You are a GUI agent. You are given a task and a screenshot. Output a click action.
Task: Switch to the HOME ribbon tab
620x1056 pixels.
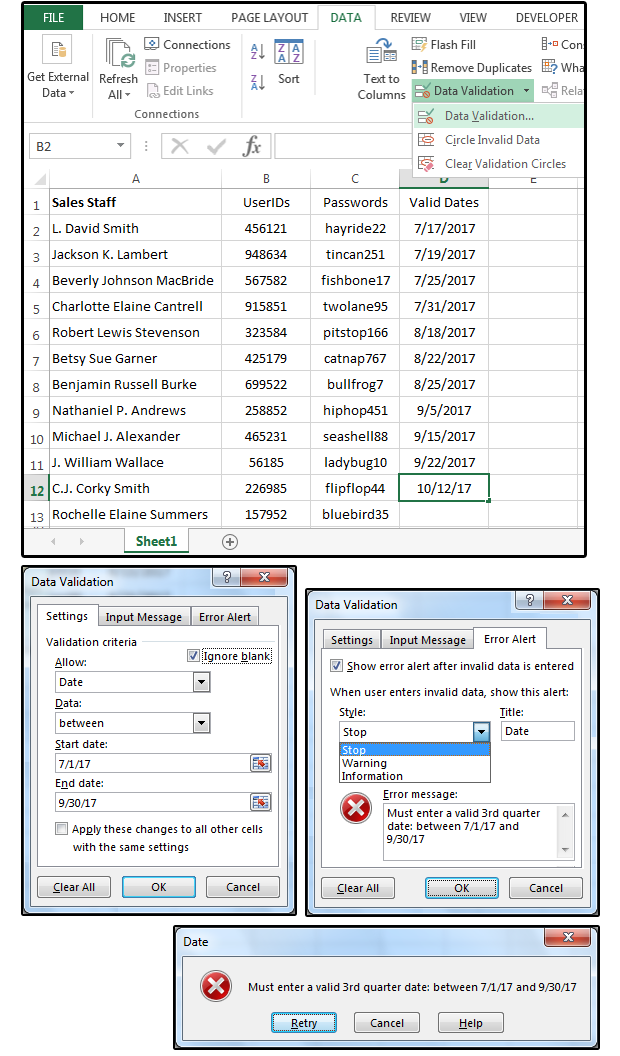(117, 18)
